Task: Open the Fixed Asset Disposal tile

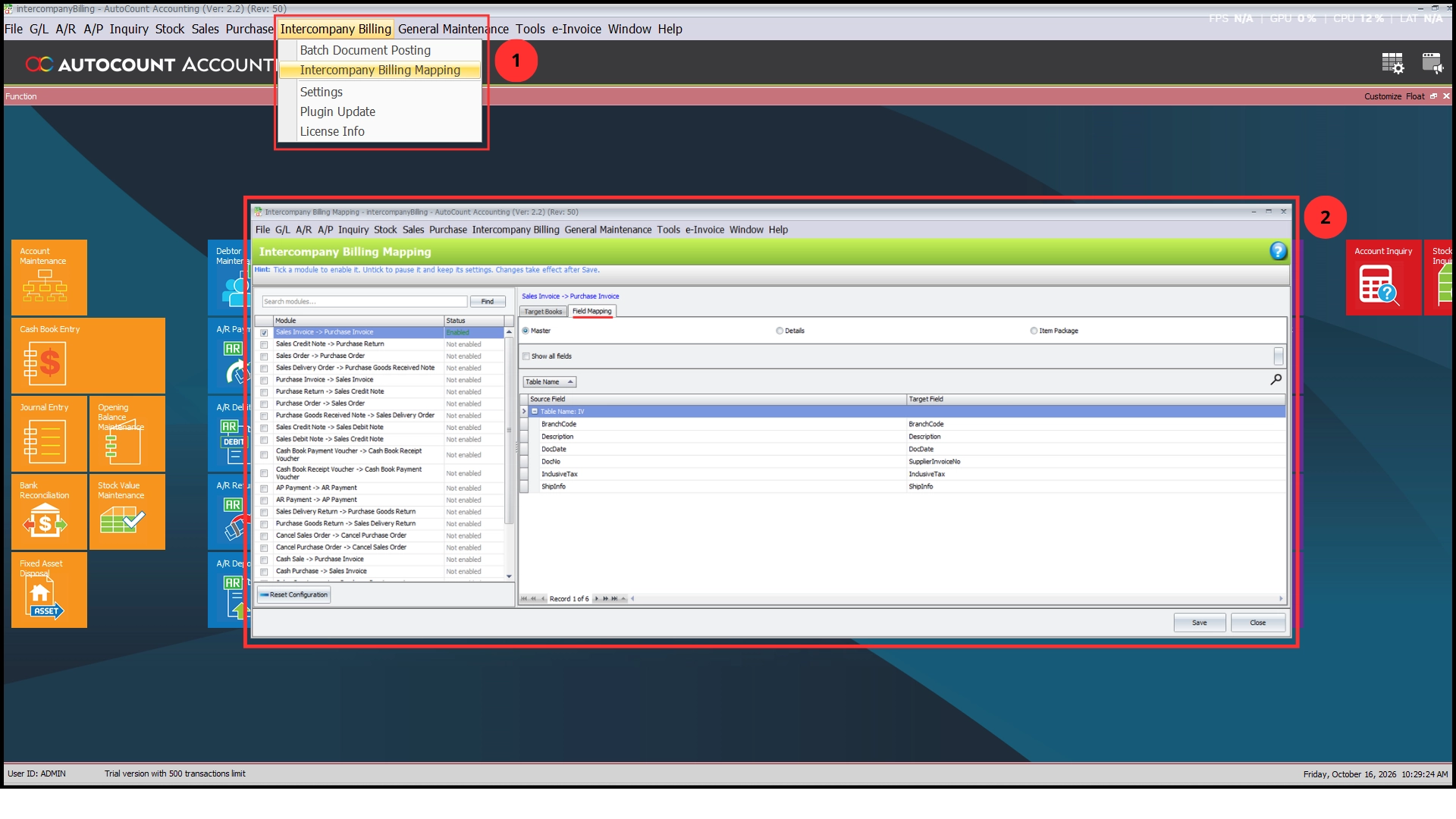Action: coord(49,590)
